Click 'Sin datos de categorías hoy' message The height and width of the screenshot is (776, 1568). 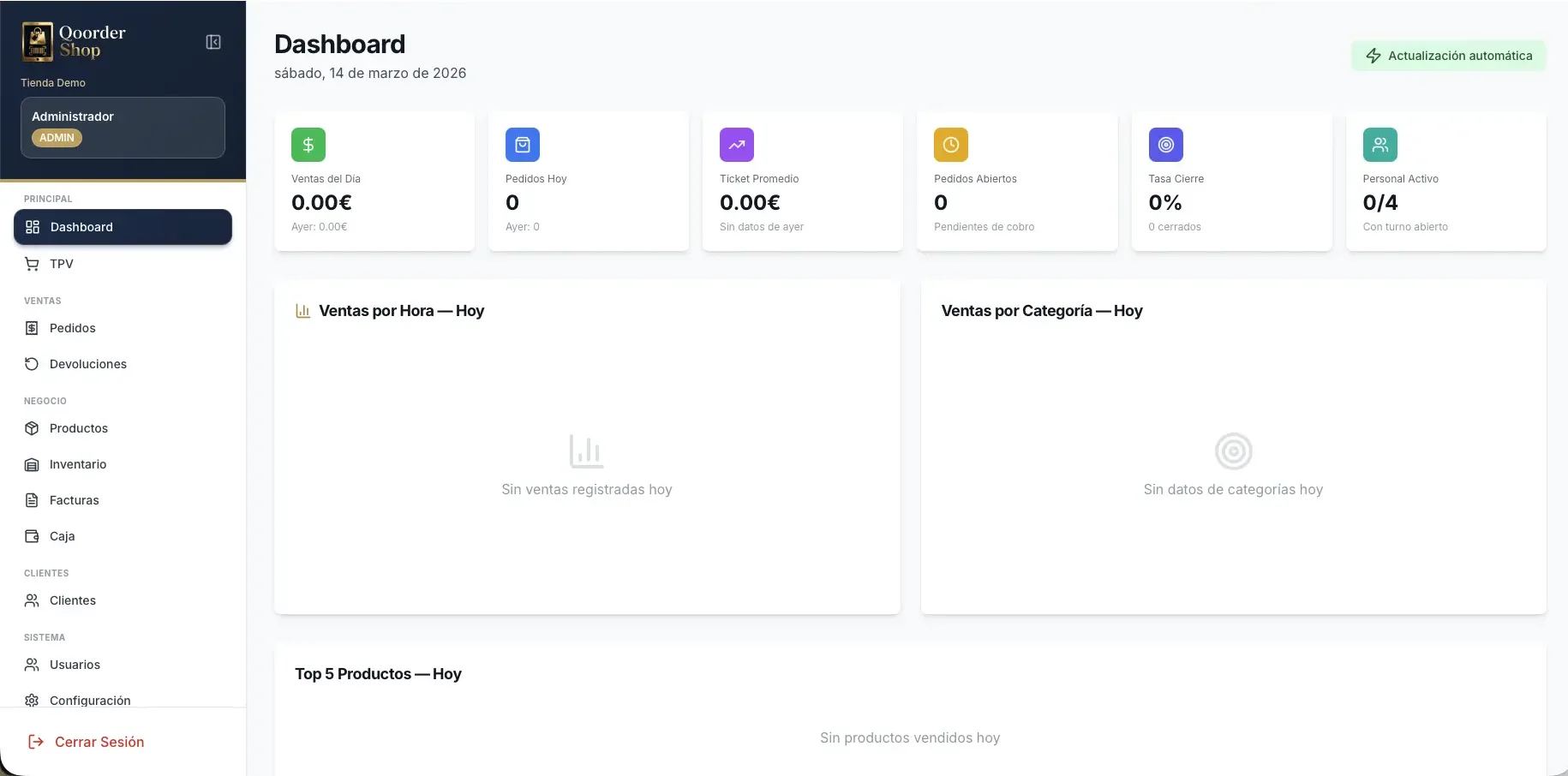(1233, 489)
